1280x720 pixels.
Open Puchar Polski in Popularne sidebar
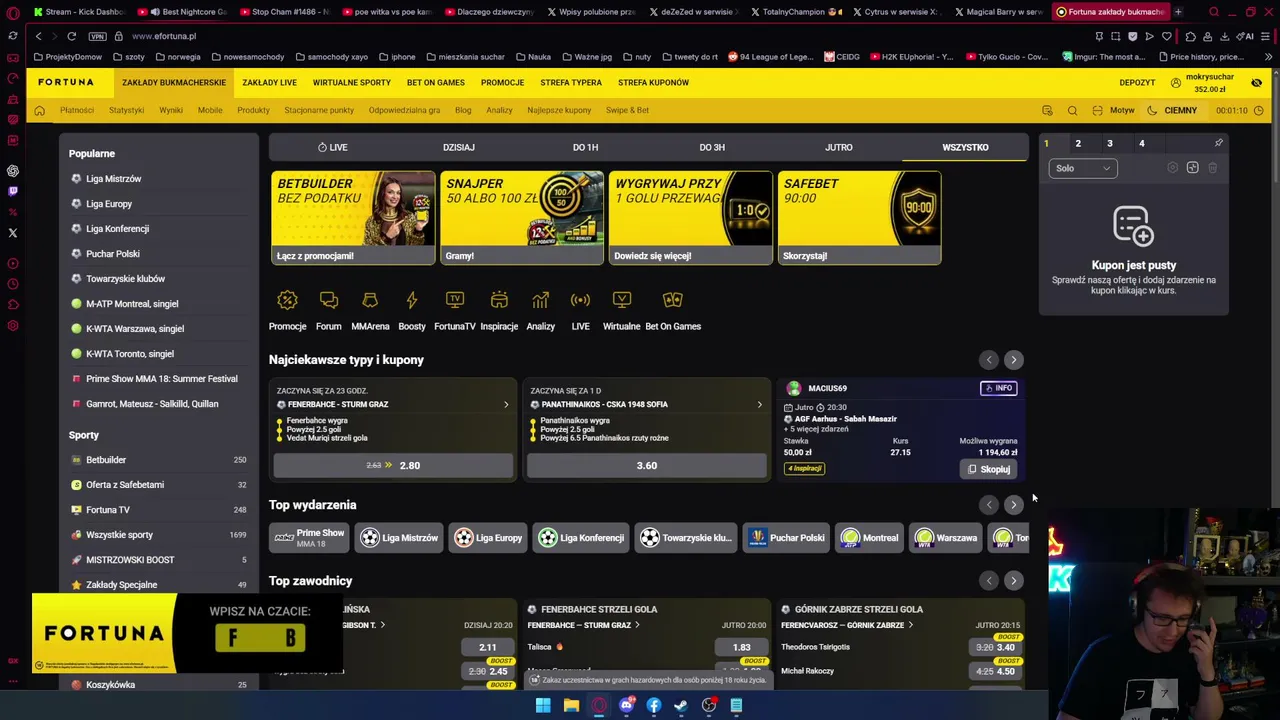point(113,254)
